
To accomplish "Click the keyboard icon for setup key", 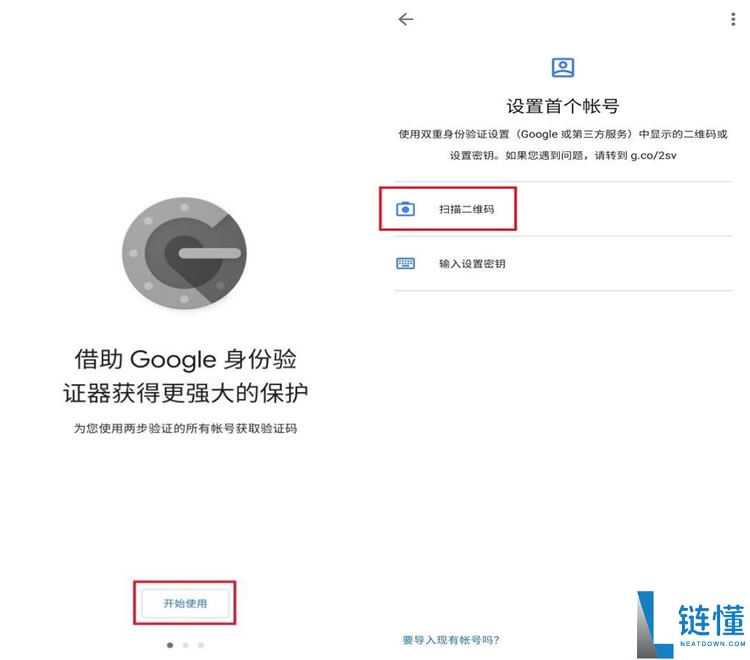I will (x=405, y=264).
